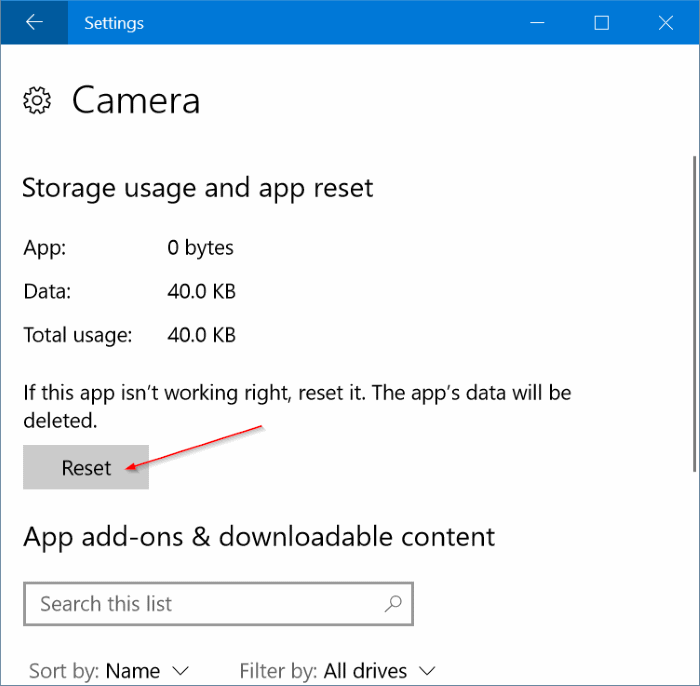Click the 'App:' label
Viewport: 700px width, 686px height.
45,248
